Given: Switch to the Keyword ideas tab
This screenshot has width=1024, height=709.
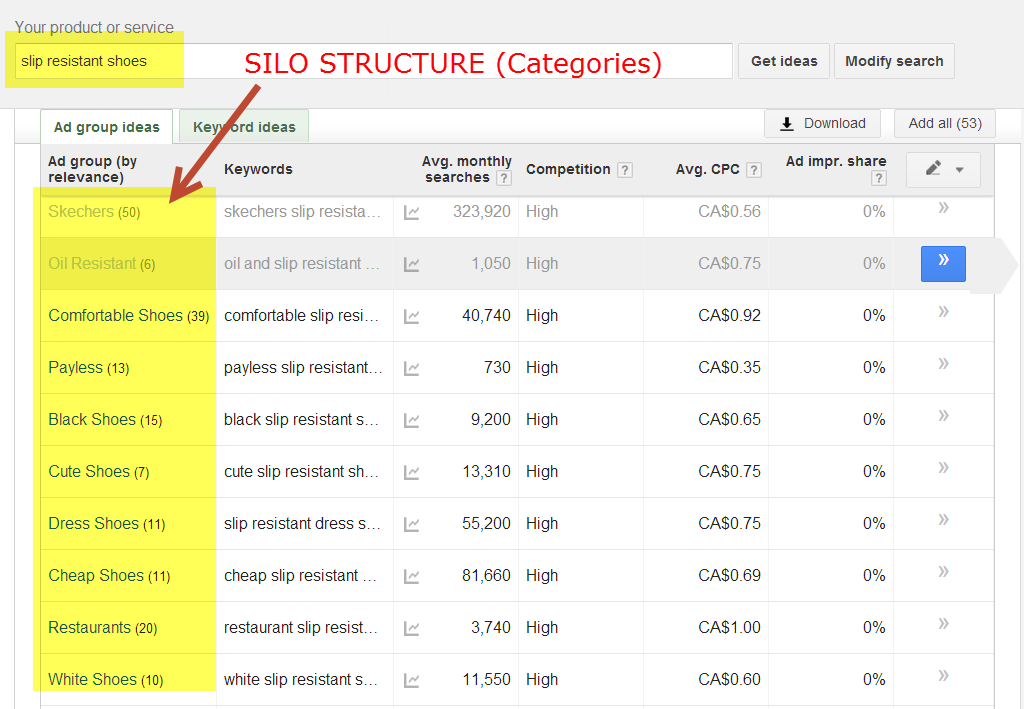Looking at the screenshot, I should click(x=244, y=127).
